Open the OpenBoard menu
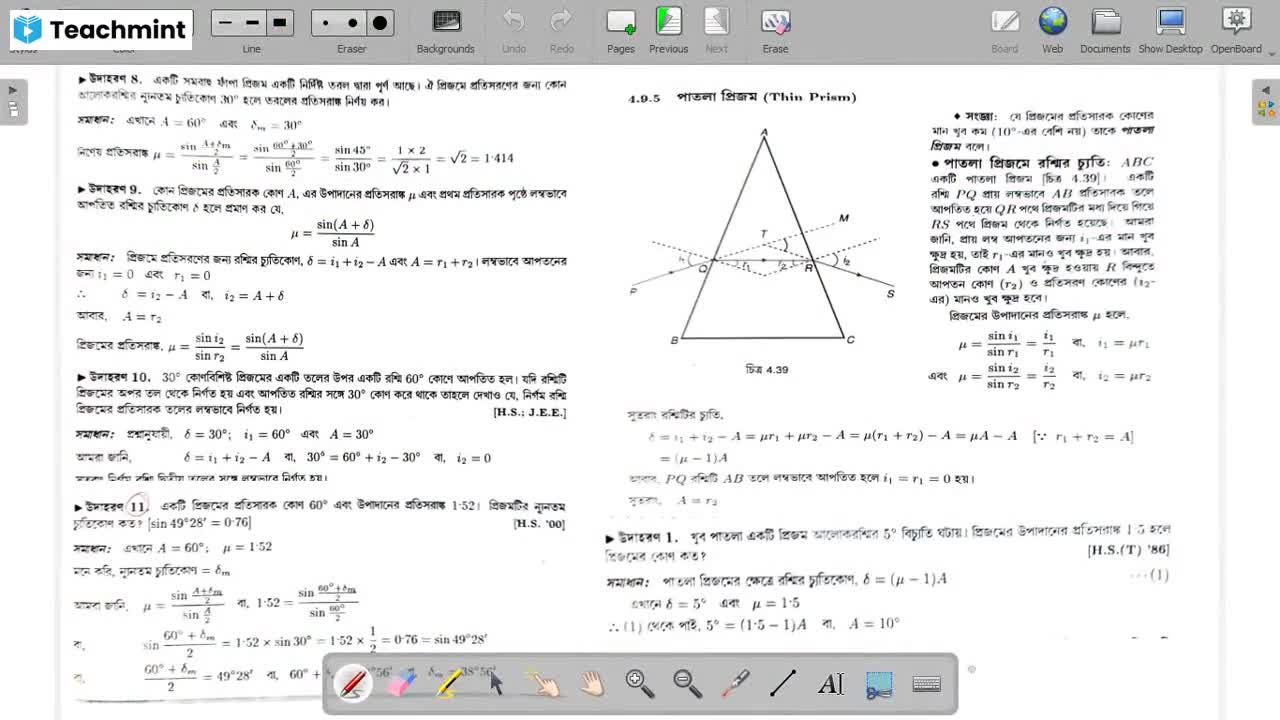The width and height of the screenshot is (1280, 720). (x=1237, y=30)
